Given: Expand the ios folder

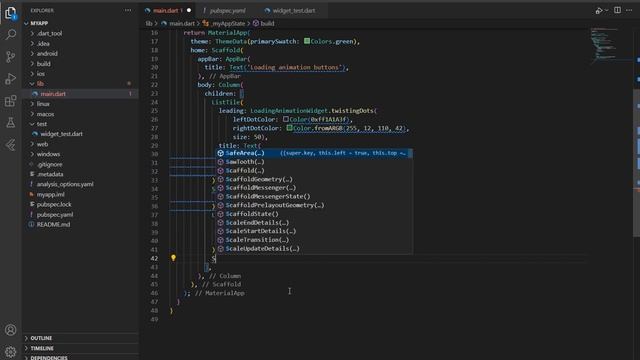Looking at the screenshot, I should tap(40, 74).
